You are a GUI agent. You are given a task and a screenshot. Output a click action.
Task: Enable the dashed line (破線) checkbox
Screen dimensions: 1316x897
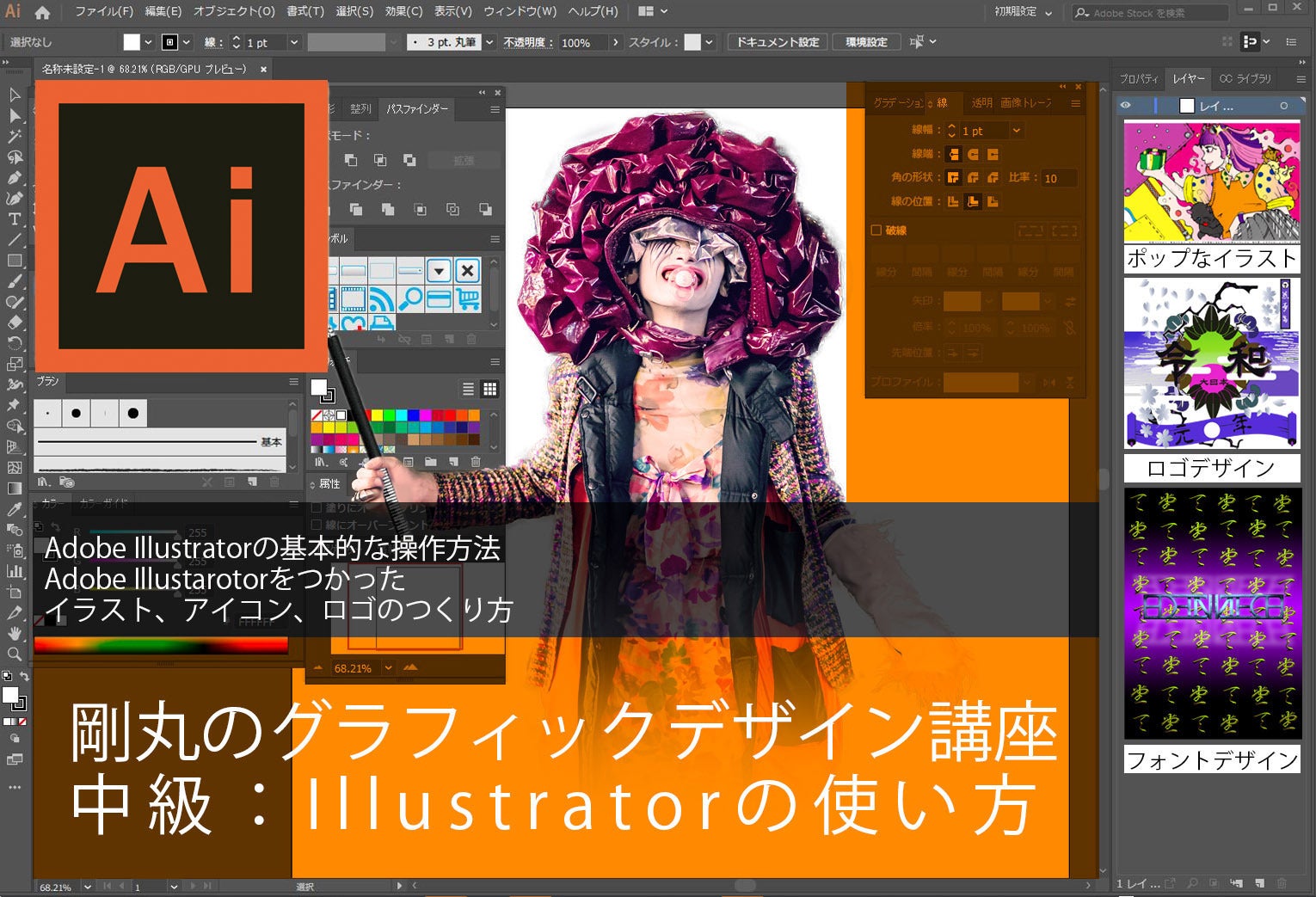(x=876, y=230)
